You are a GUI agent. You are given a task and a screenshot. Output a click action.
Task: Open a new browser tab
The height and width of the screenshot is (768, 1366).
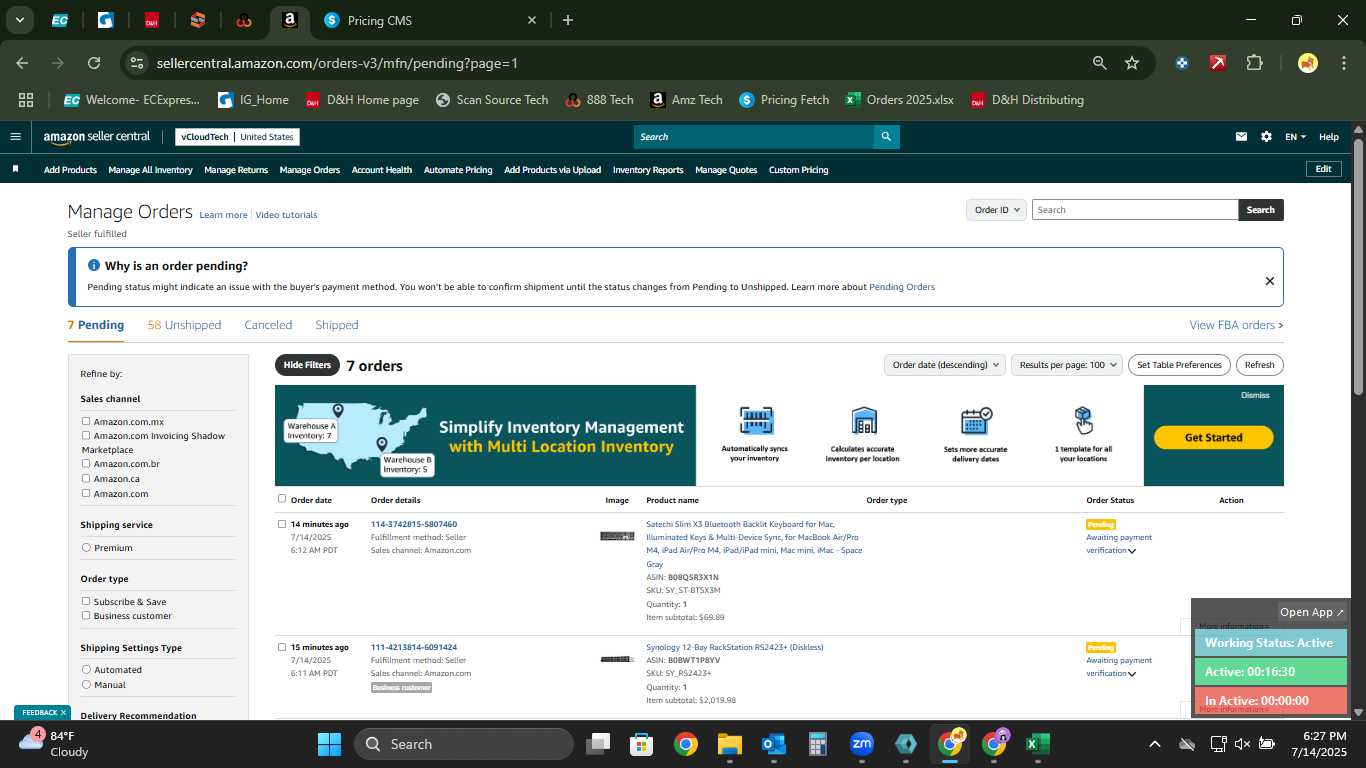[568, 20]
